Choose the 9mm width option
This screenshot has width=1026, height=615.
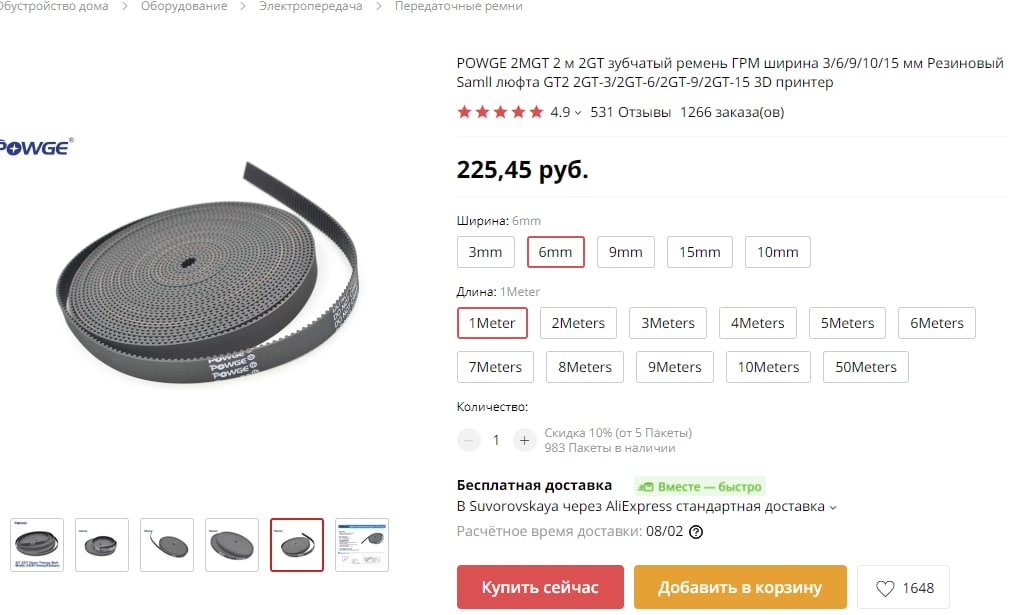point(626,252)
